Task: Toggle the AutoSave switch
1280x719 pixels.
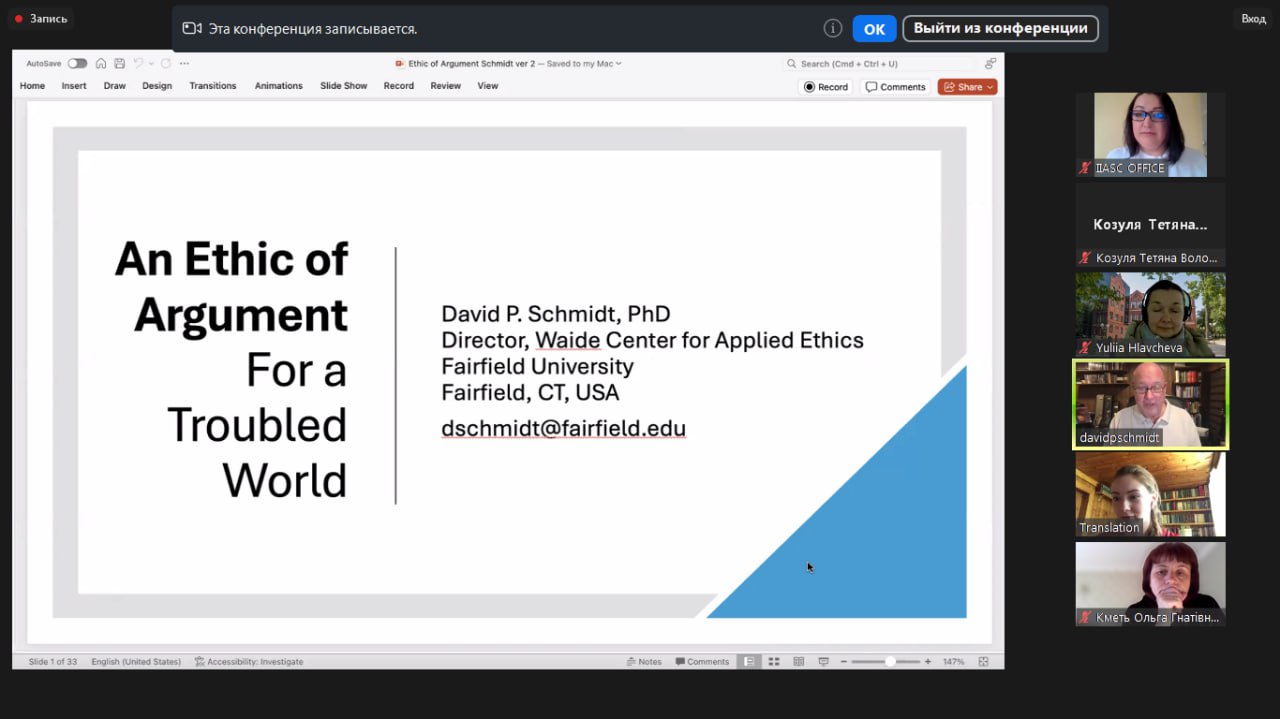Action: point(77,63)
